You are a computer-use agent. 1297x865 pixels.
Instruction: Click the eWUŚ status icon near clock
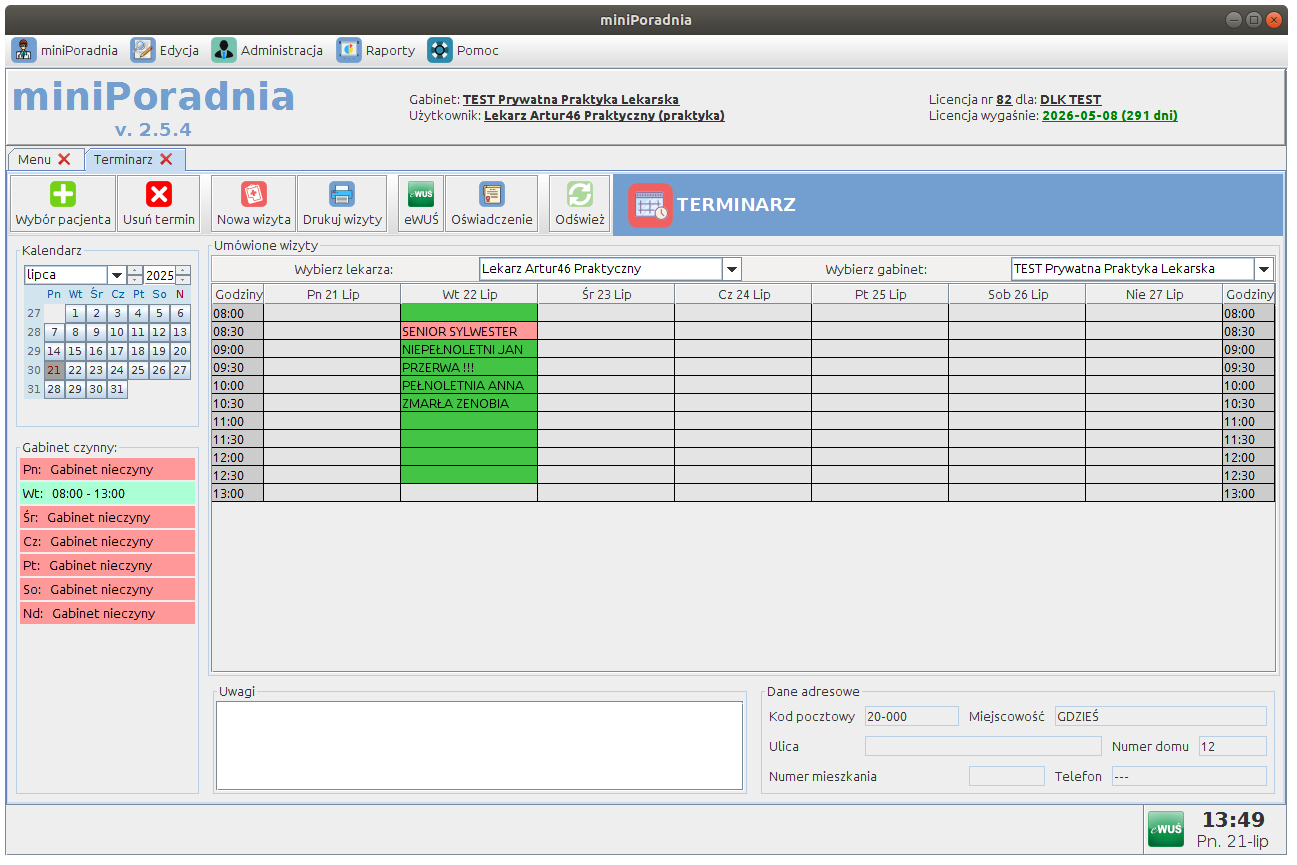click(1165, 828)
